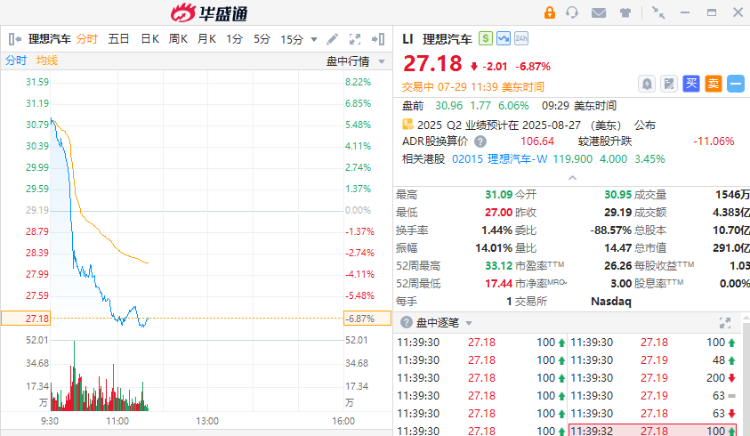The image size is (750, 436).
Task: Switch to 15分 chart tab
Action: 292,39
